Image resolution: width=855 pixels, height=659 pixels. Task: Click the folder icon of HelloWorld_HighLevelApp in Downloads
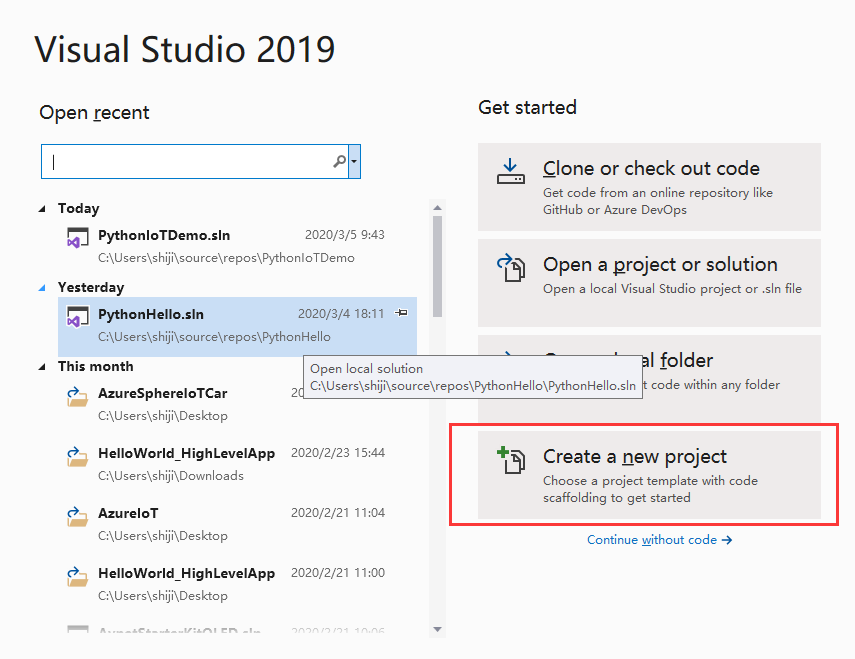pos(77,457)
